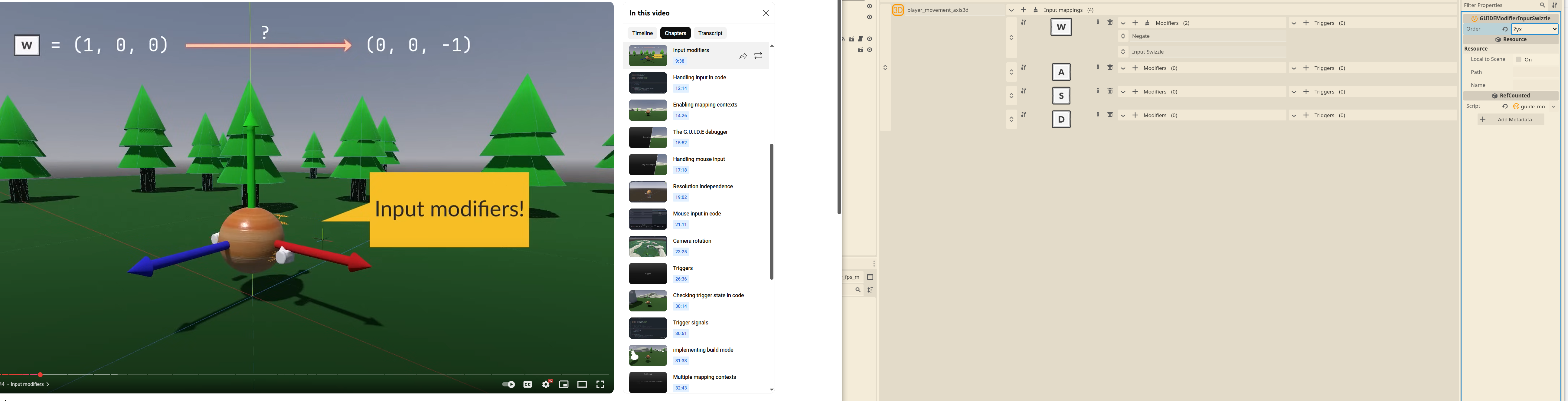Open input settings for the D key mapping
The height and width of the screenshot is (401, 1568).
pos(1024,115)
